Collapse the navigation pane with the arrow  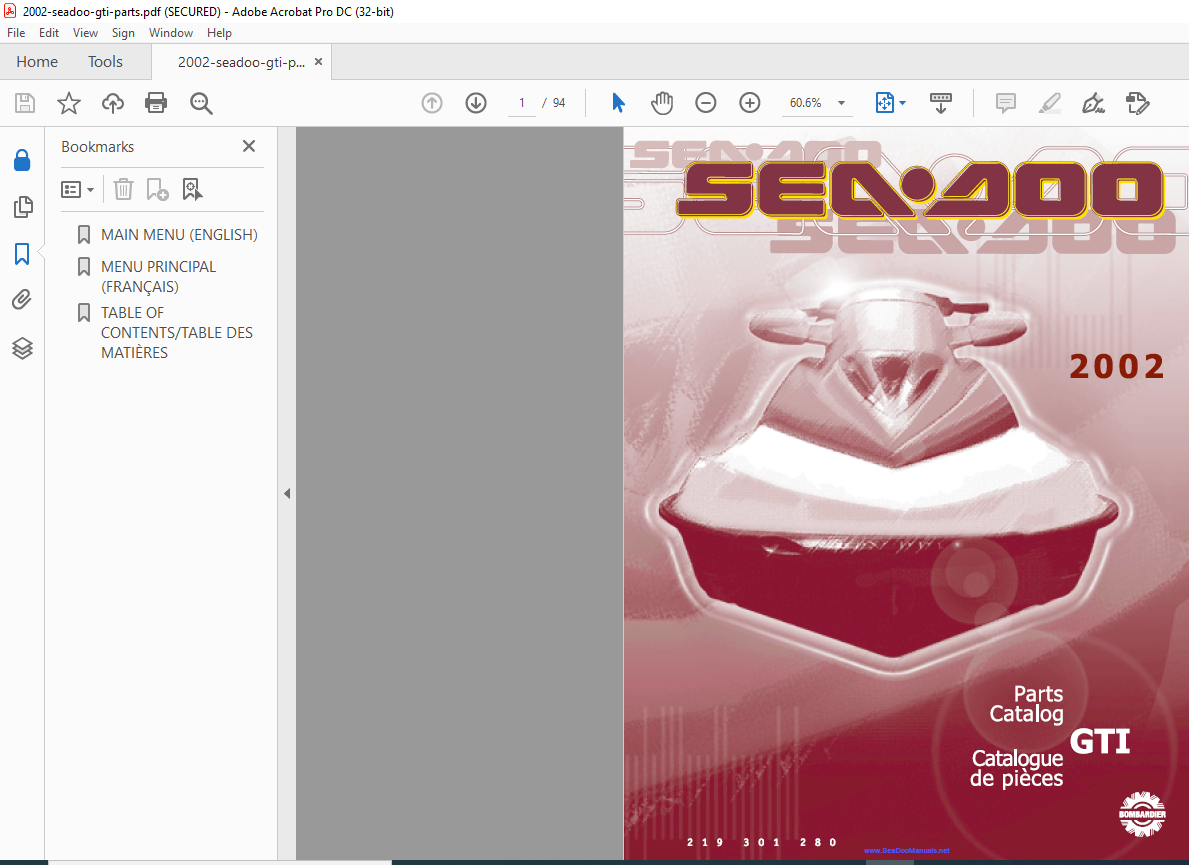(287, 494)
